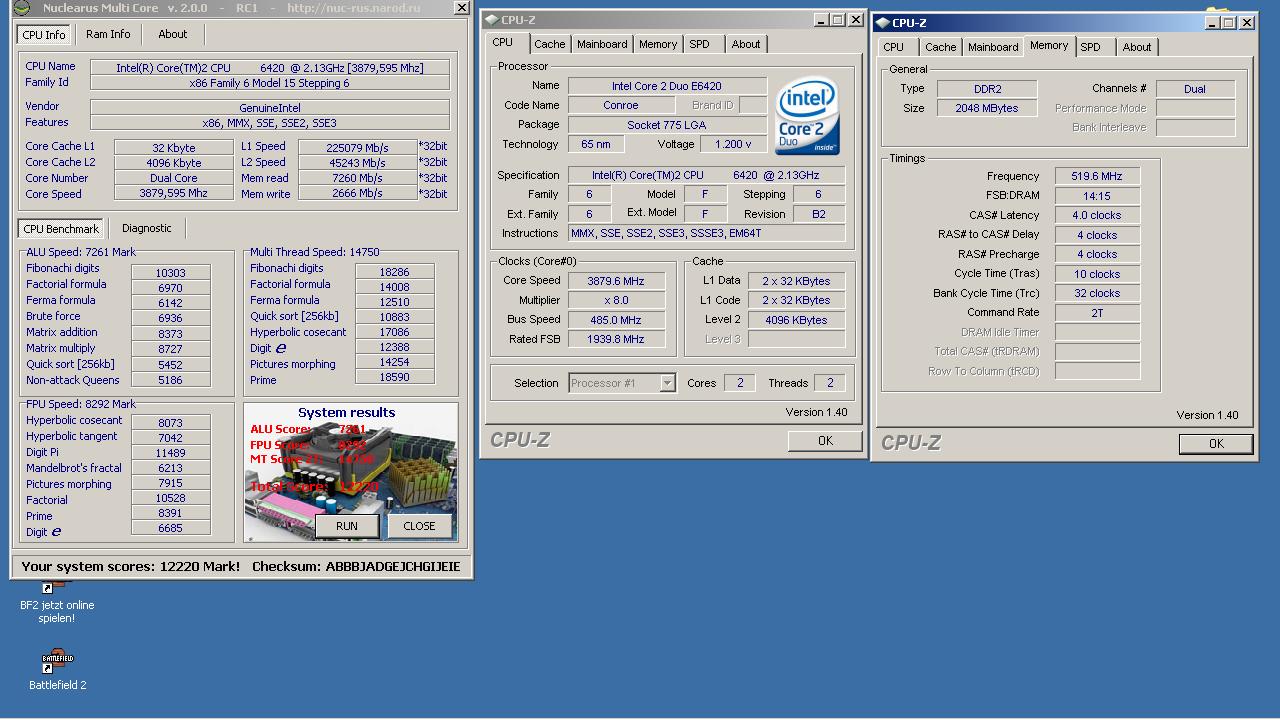
Task: Click the Memory Frequency 519.6 MHz field
Action: point(1097,176)
